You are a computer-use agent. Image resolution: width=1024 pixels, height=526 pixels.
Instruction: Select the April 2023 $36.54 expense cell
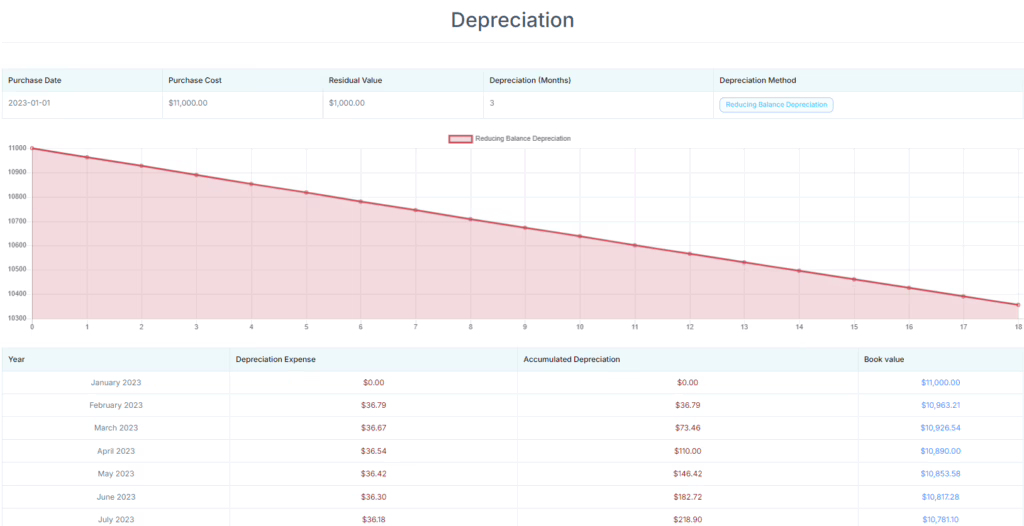coord(374,451)
